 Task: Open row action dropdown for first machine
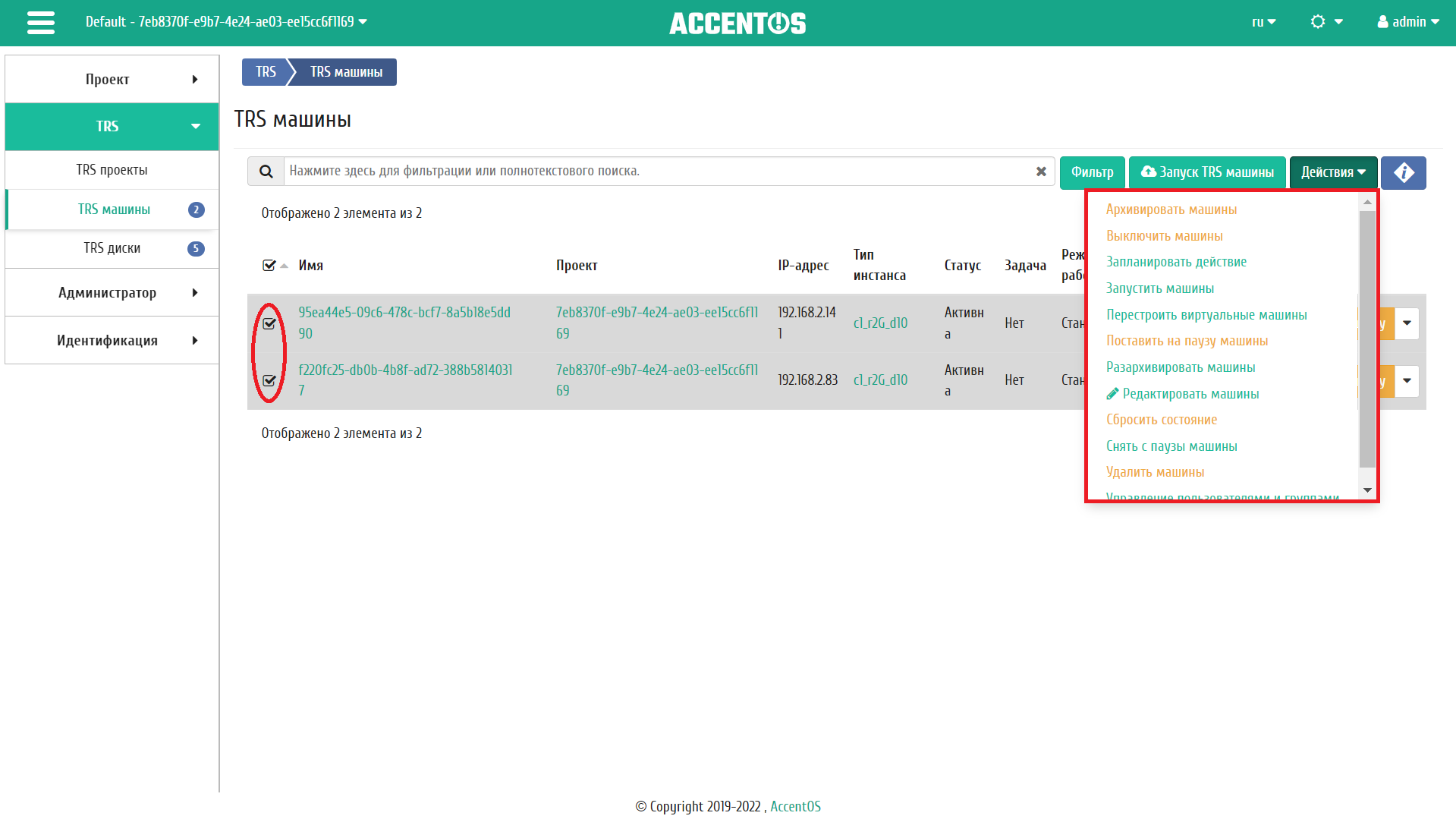coord(1407,323)
